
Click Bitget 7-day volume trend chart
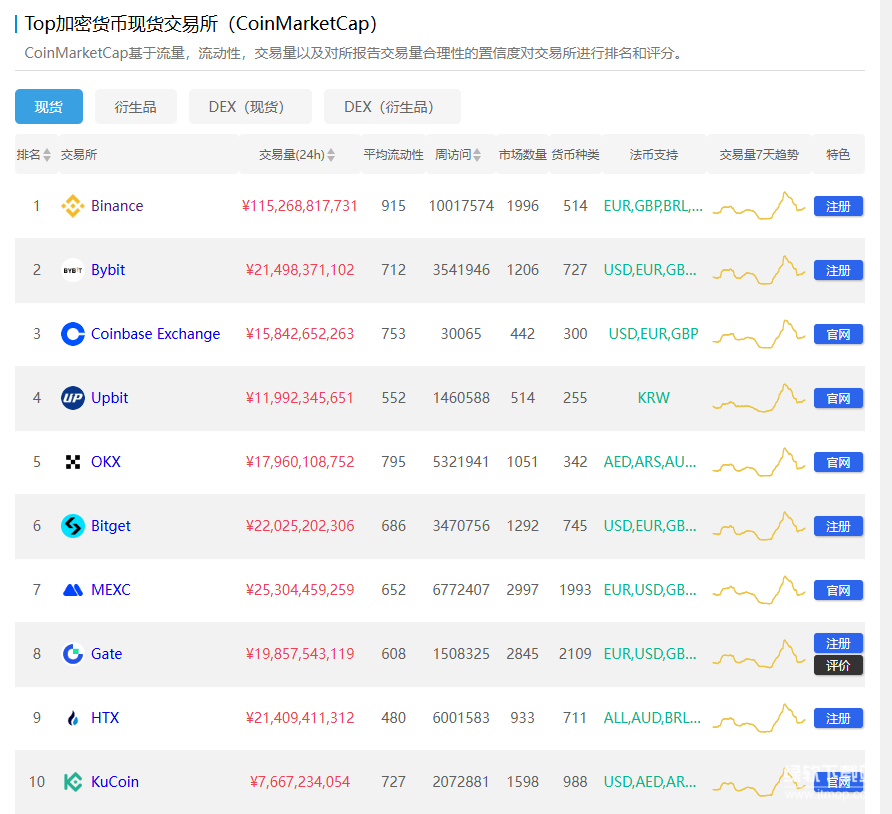tap(759, 526)
